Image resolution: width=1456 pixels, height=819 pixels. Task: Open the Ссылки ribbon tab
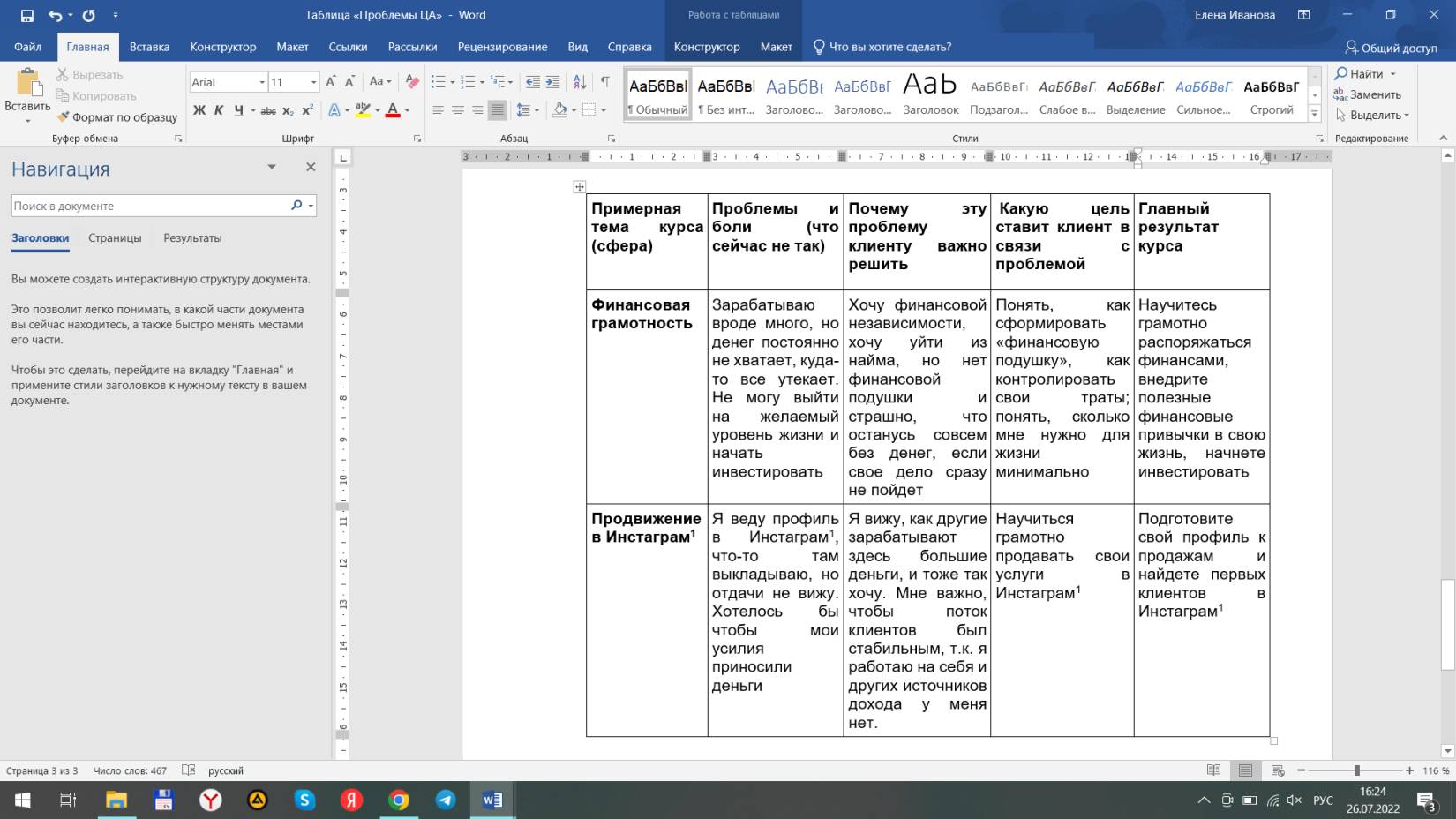(348, 47)
